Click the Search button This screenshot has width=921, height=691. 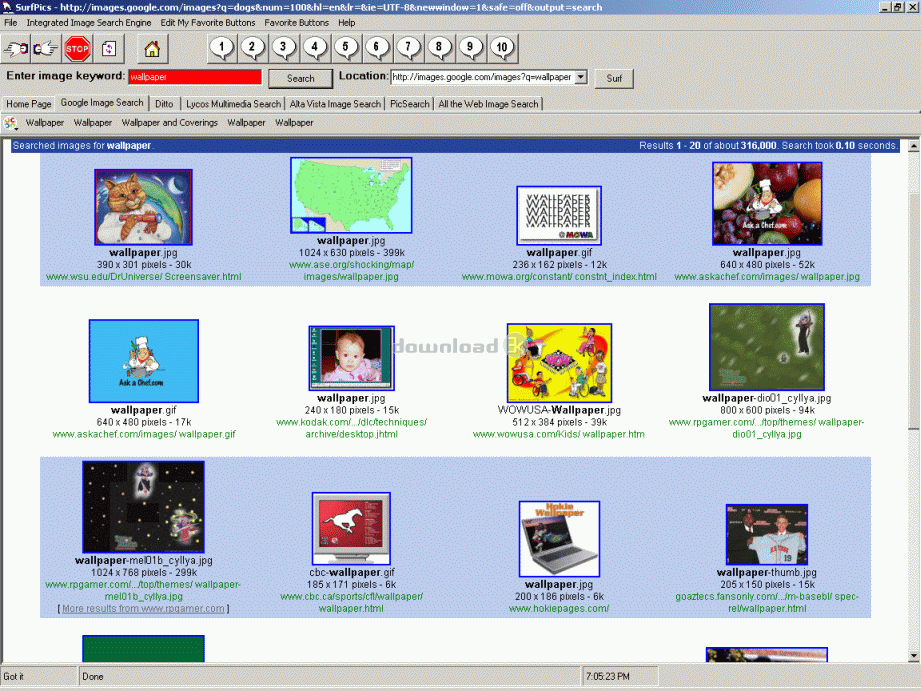(x=300, y=78)
